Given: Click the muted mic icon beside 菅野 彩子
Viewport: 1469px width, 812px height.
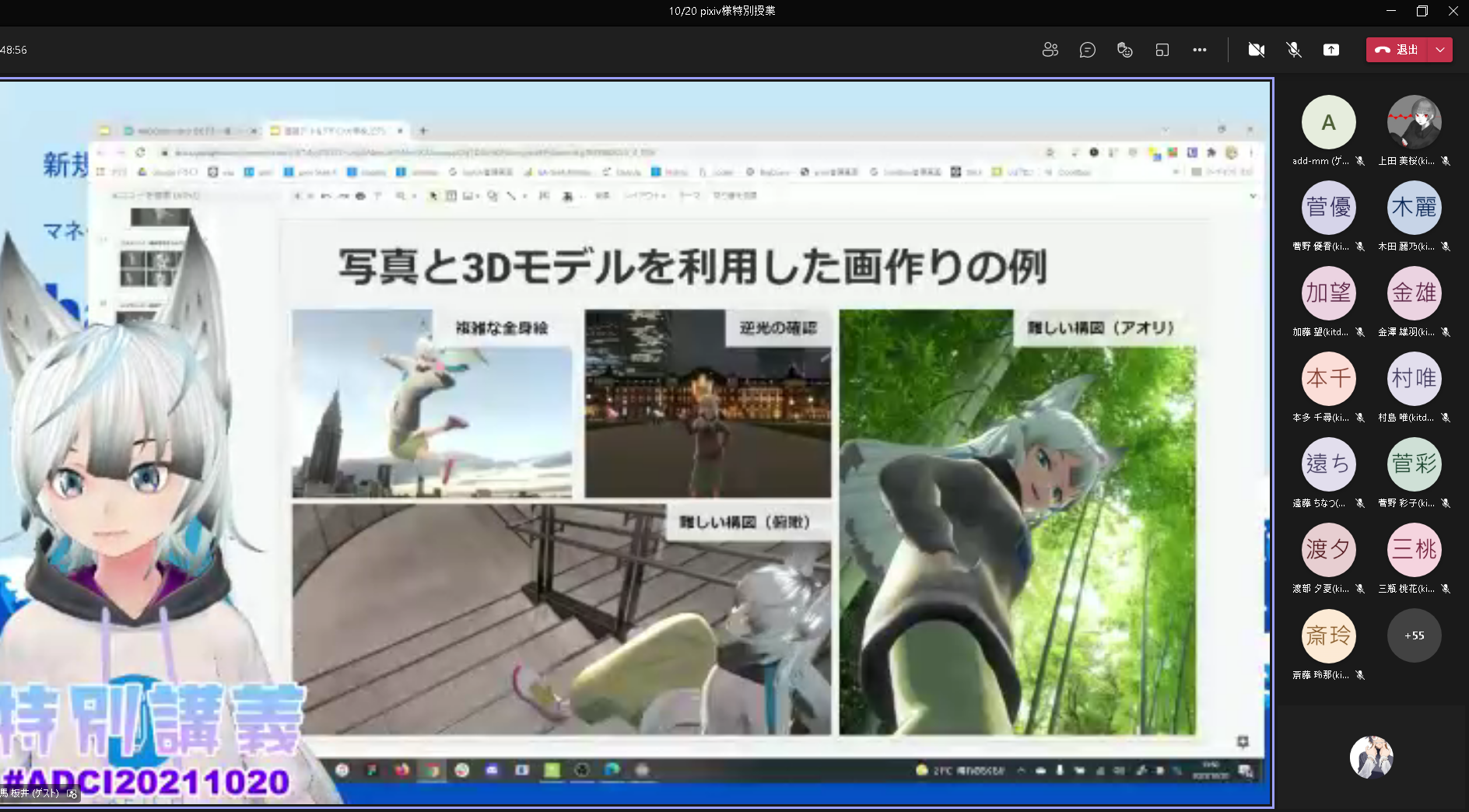Looking at the screenshot, I should coord(1446,503).
